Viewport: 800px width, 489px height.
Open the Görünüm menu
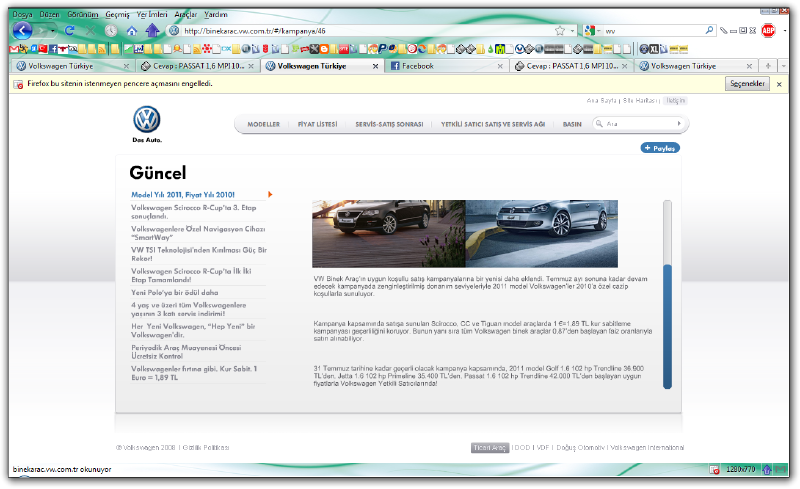tap(83, 14)
